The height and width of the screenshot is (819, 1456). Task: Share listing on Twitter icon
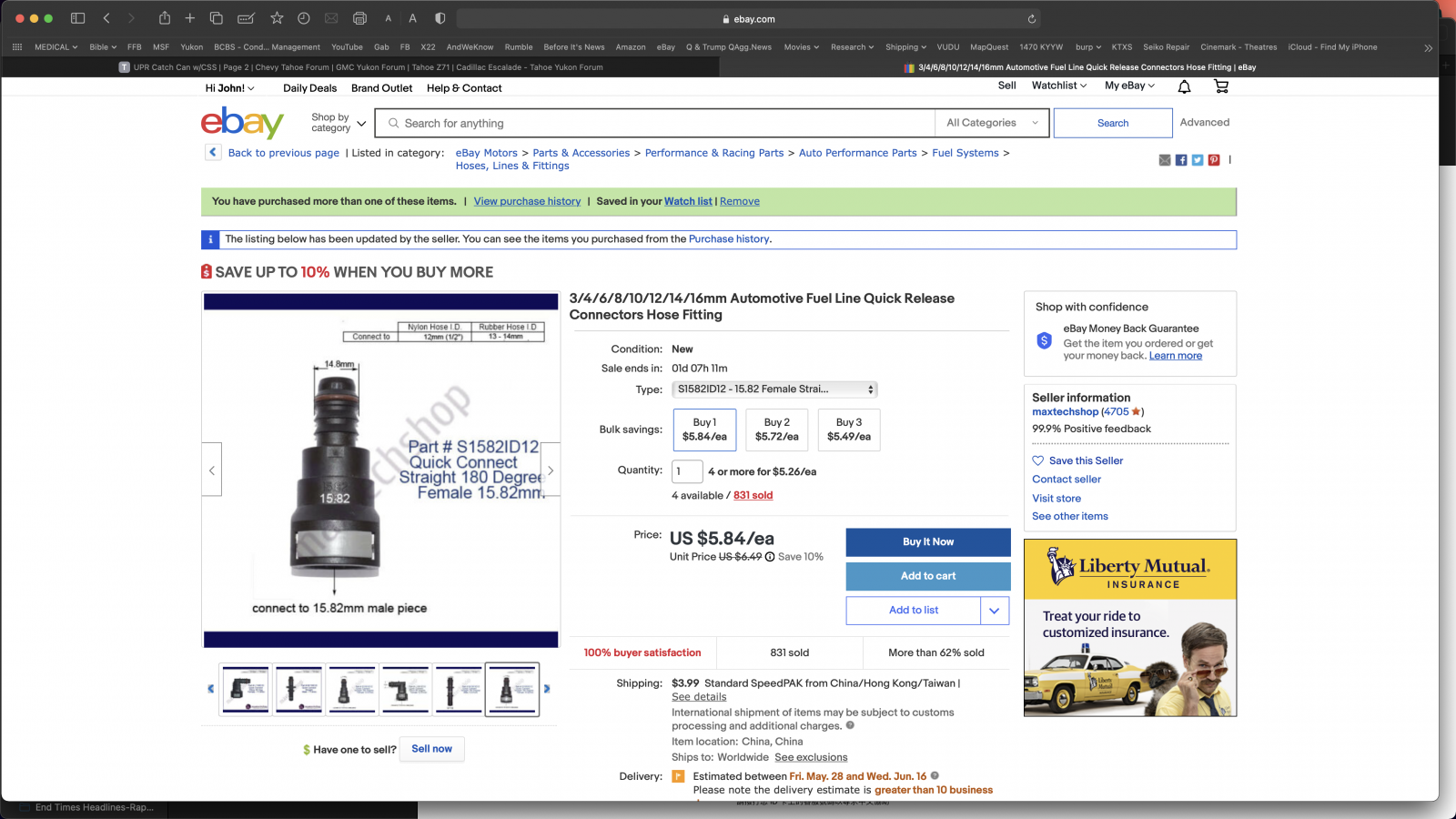pyautogui.click(x=1198, y=160)
